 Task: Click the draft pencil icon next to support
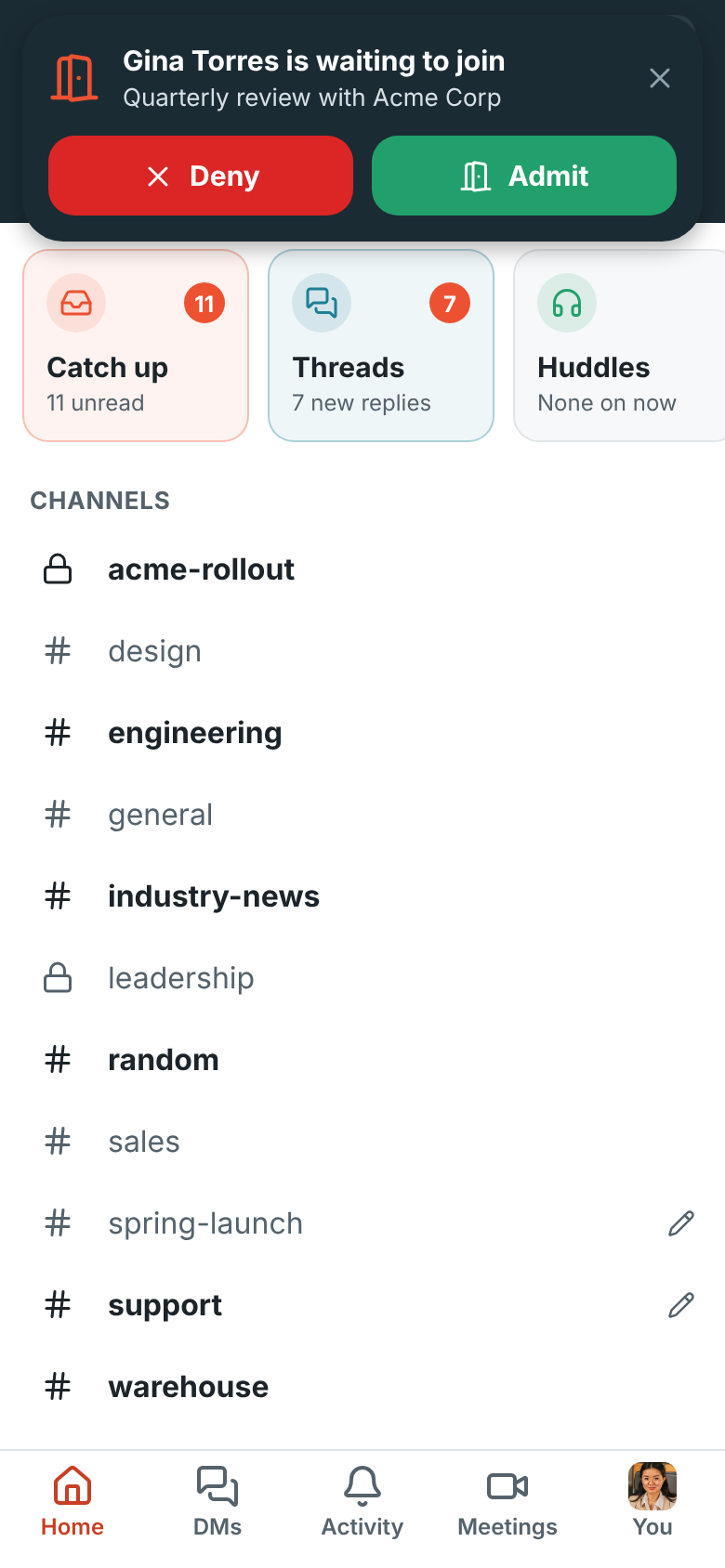pos(681,1305)
